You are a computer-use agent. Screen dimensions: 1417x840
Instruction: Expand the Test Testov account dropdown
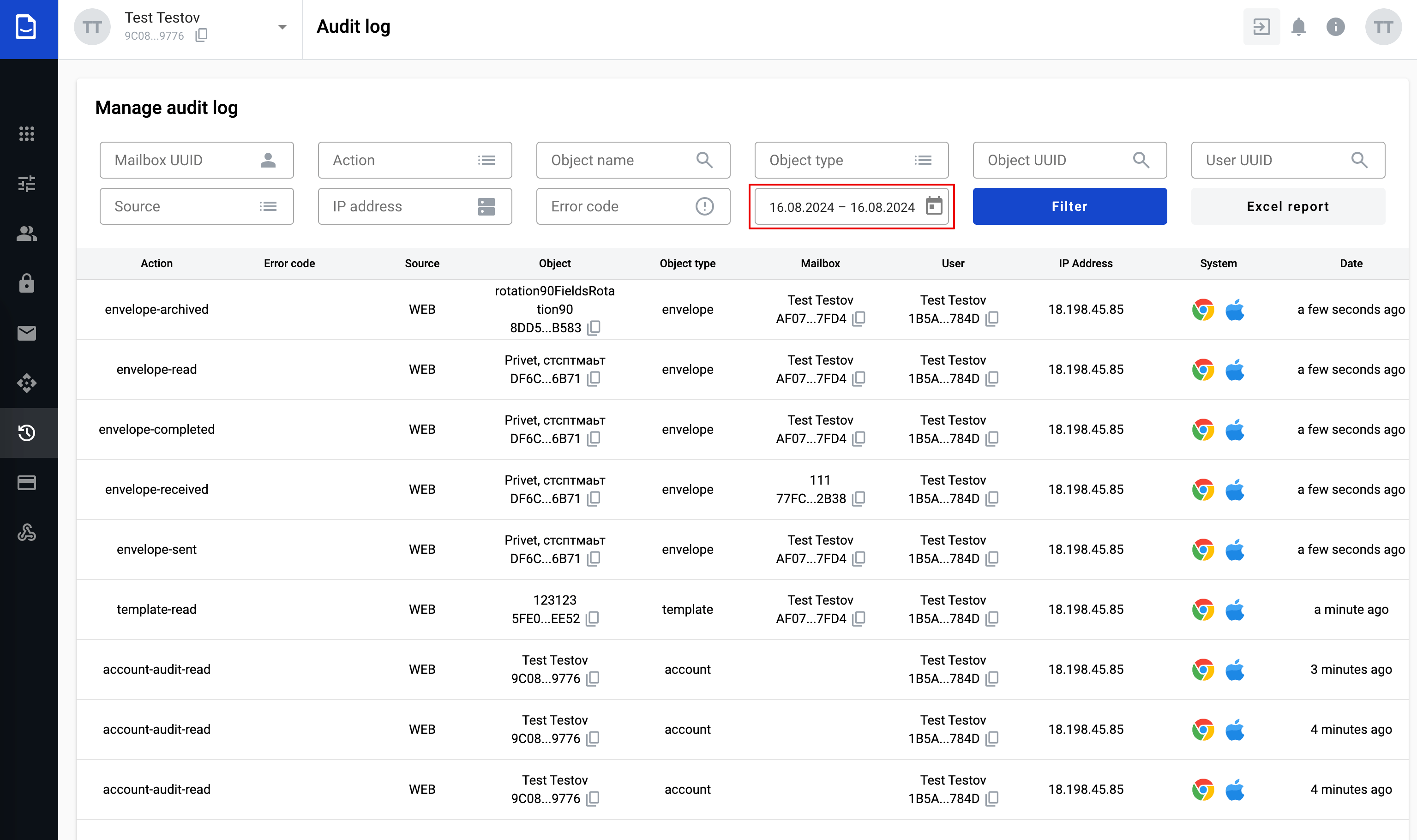click(282, 27)
